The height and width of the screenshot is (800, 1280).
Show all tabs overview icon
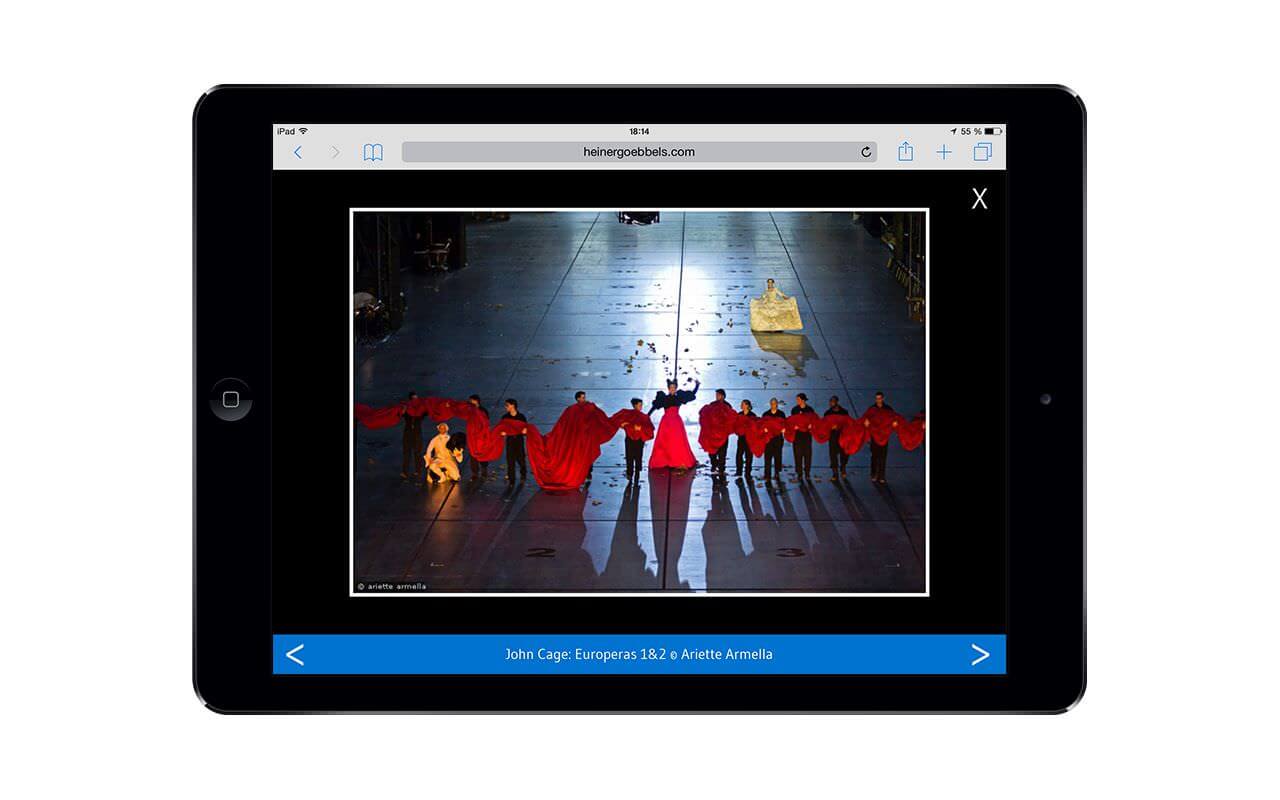point(982,152)
